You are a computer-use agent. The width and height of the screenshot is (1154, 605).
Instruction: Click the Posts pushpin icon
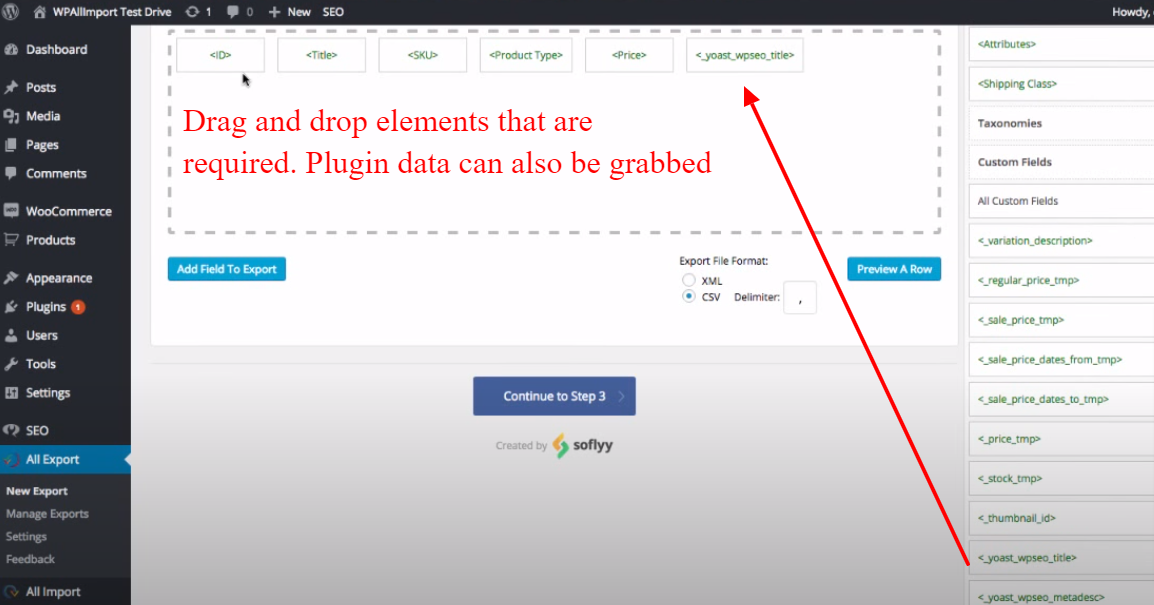click(11, 87)
